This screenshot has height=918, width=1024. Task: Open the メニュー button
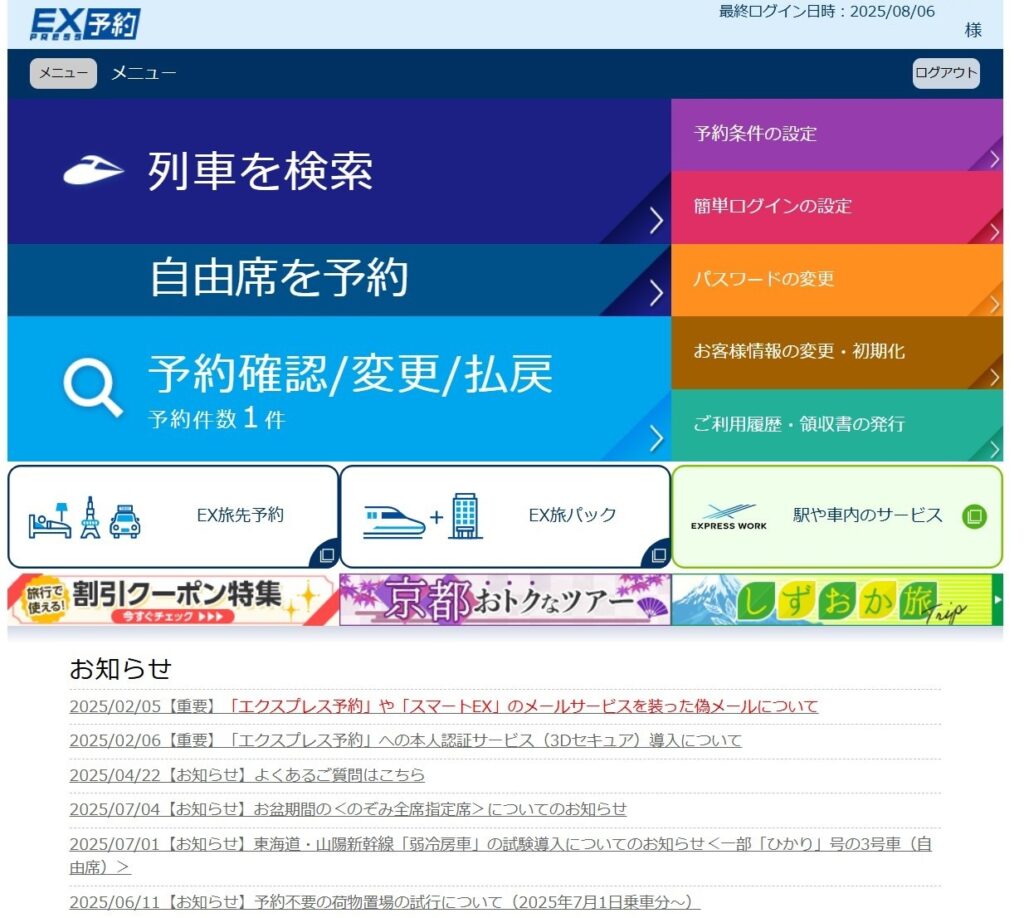point(63,74)
